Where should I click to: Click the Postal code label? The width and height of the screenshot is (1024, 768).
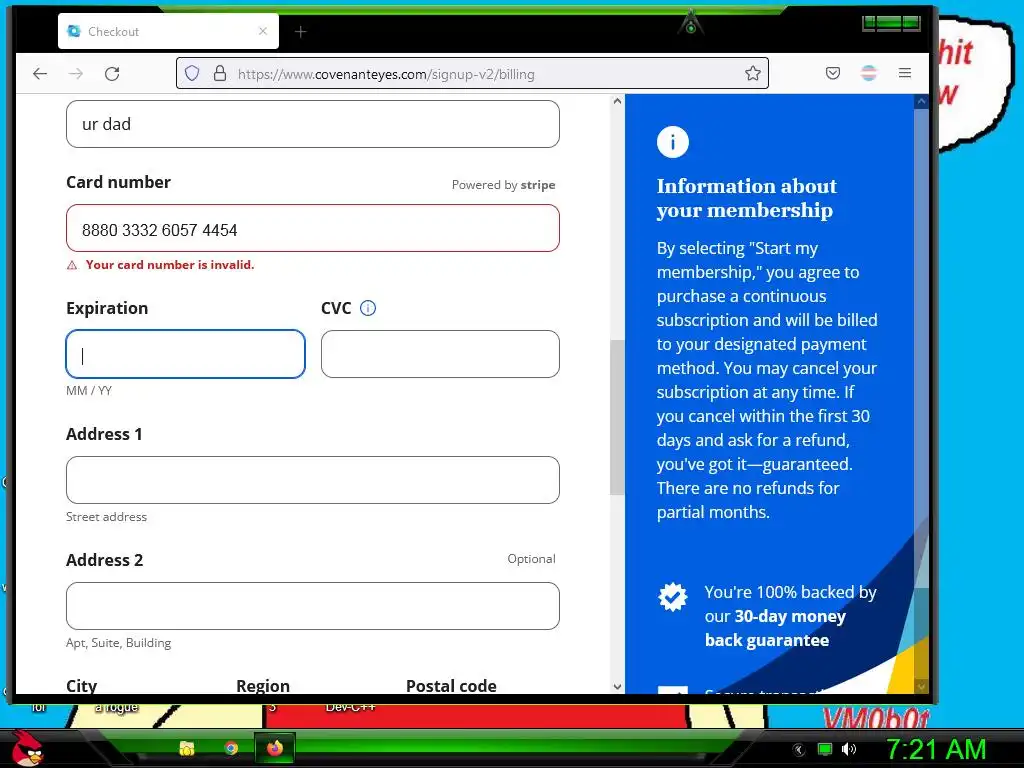[451, 685]
